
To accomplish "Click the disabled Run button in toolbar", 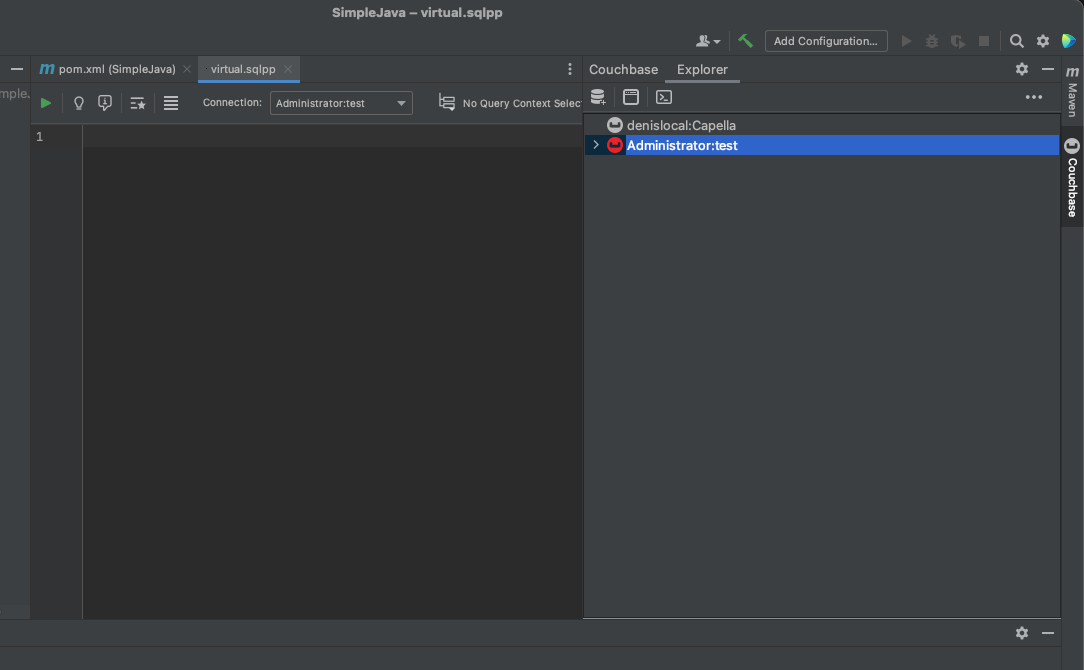I will tap(906, 41).
